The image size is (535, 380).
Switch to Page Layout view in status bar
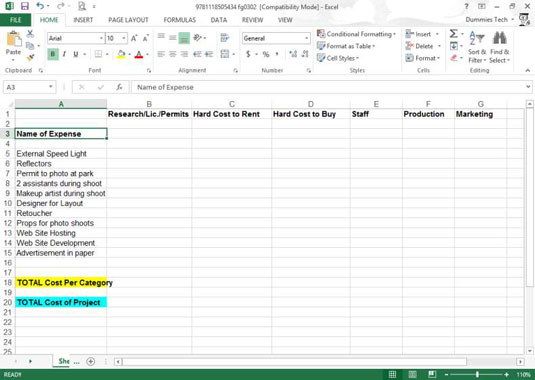point(413,374)
